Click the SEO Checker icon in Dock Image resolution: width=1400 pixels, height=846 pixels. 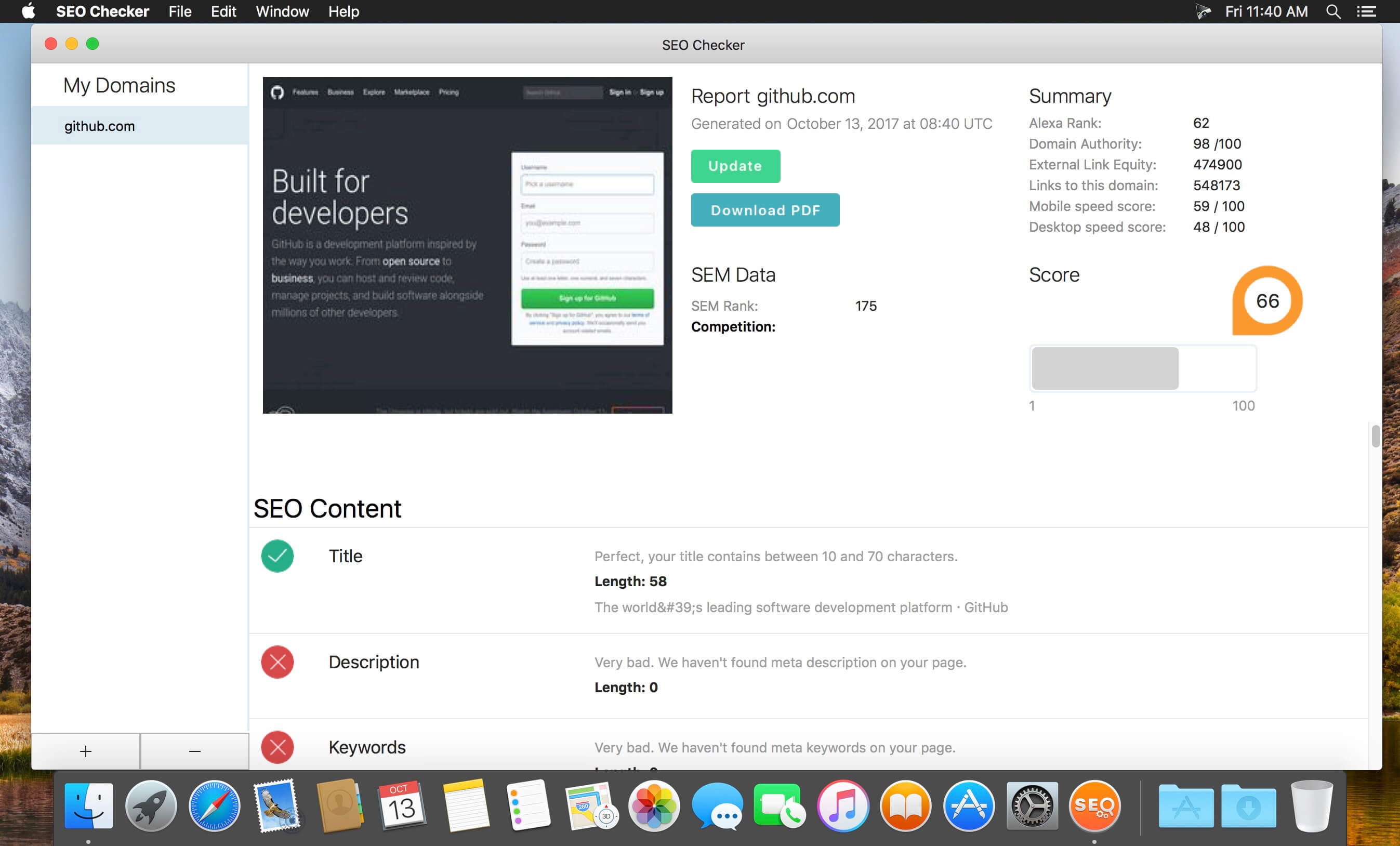pos(1094,805)
